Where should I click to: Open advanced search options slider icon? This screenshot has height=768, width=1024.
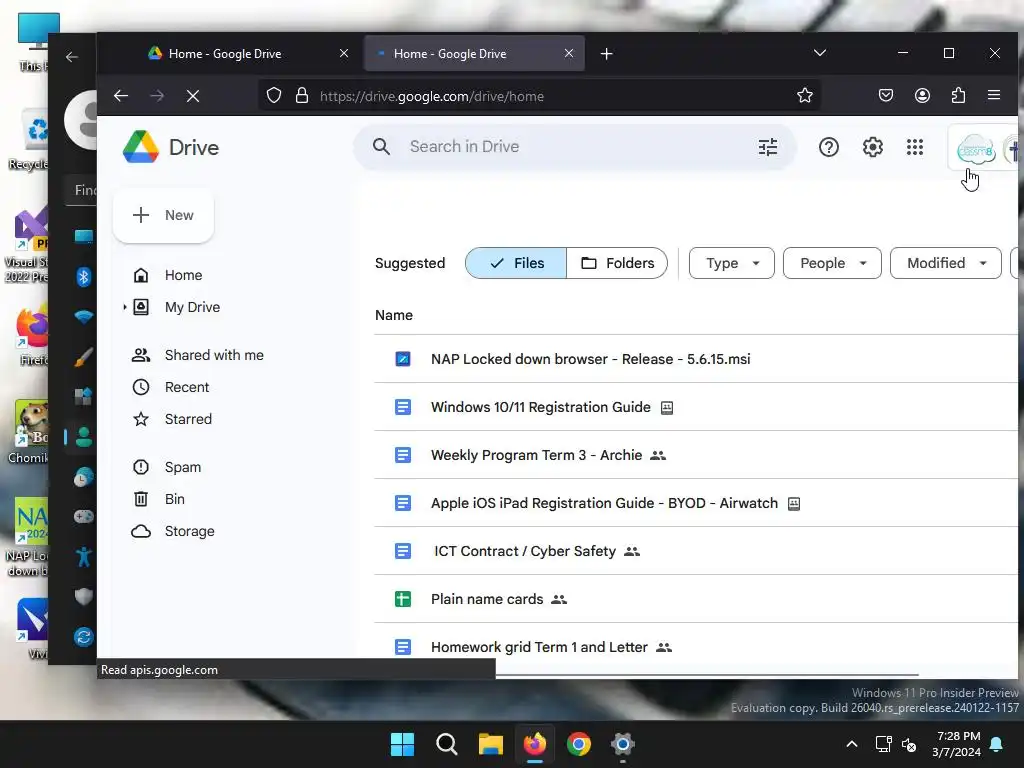[x=768, y=147]
